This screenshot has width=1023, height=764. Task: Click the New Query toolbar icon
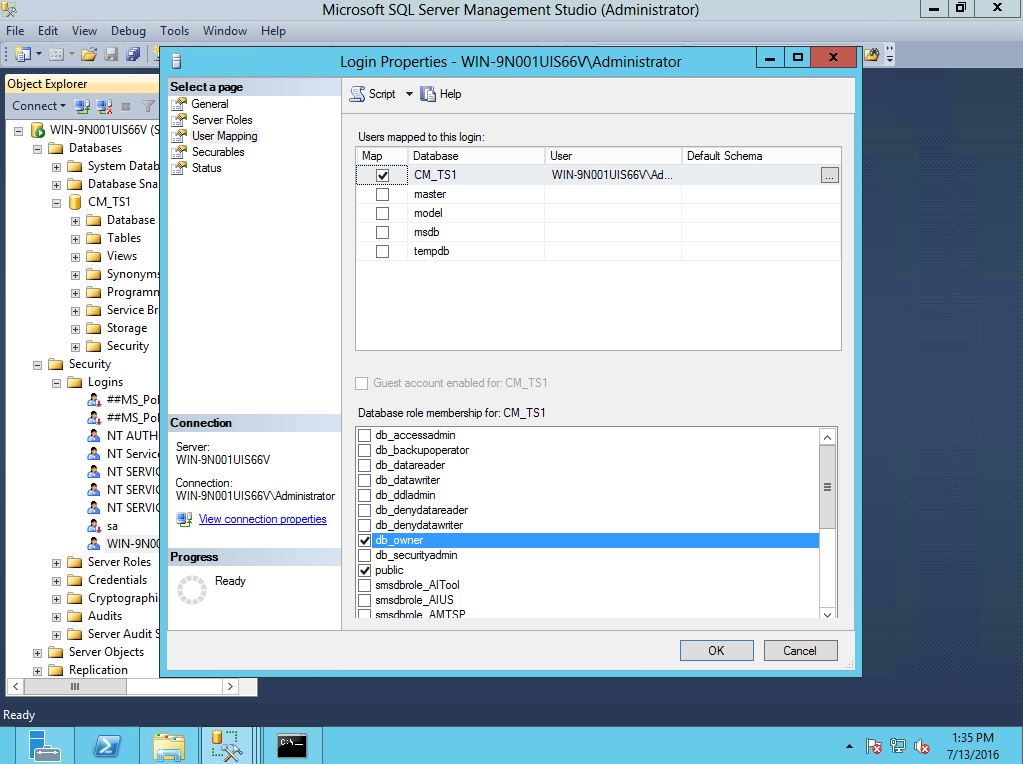23,54
